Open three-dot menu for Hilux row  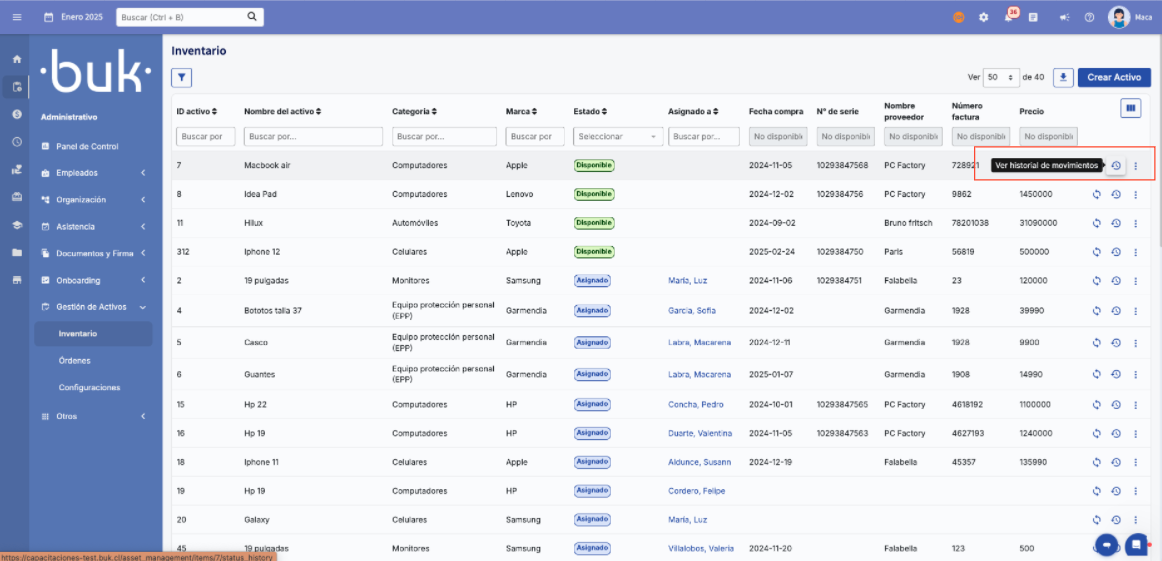tap(1135, 223)
